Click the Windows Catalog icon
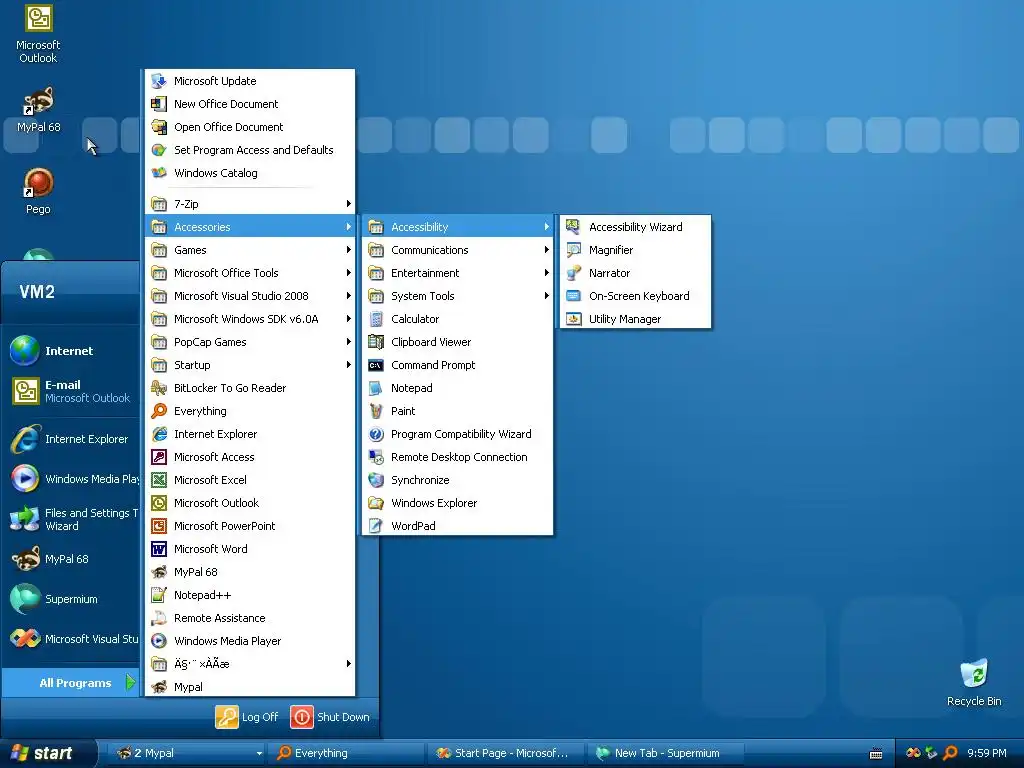 point(159,173)
